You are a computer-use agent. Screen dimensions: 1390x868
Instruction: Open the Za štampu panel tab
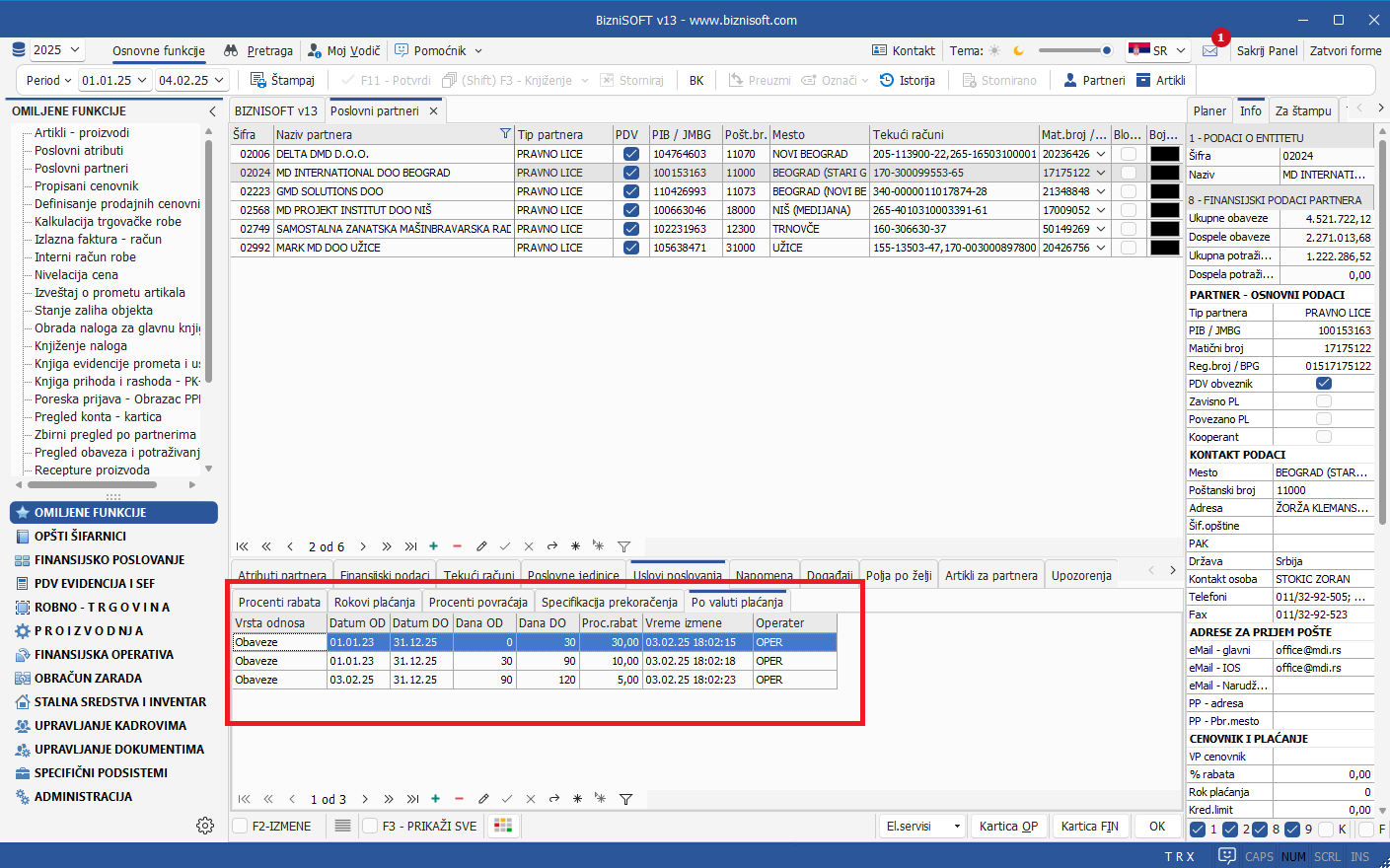[x=1302, y=110]
